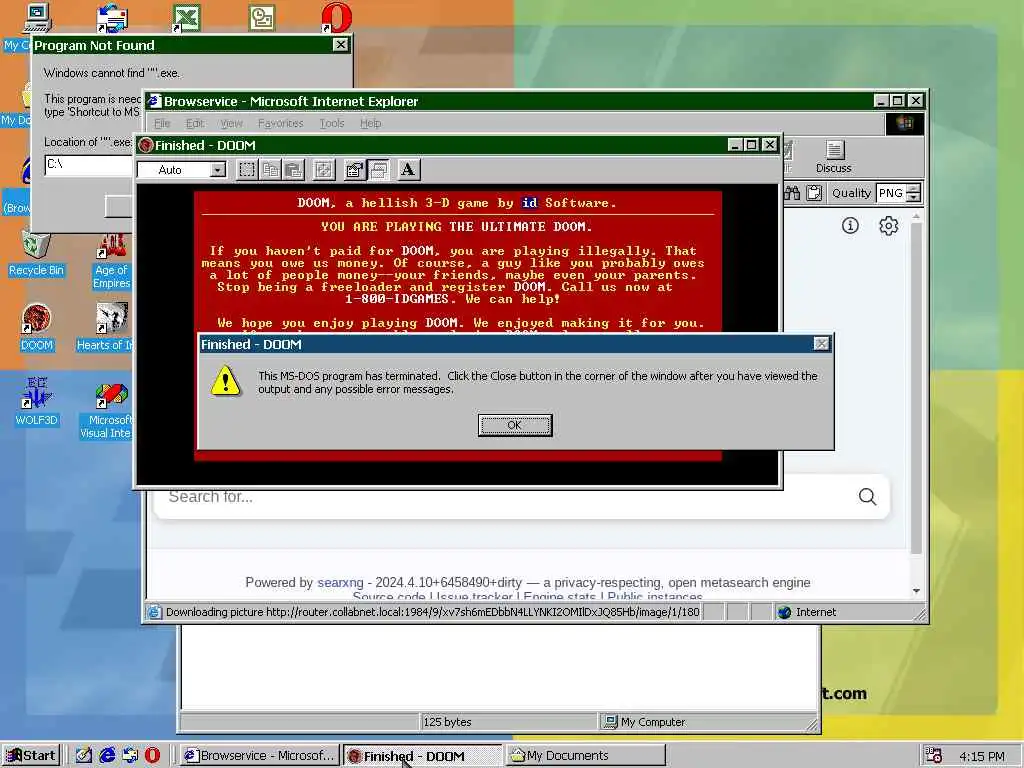Click the magnifier search icon in search box
1024x768 pixels.
867,497
